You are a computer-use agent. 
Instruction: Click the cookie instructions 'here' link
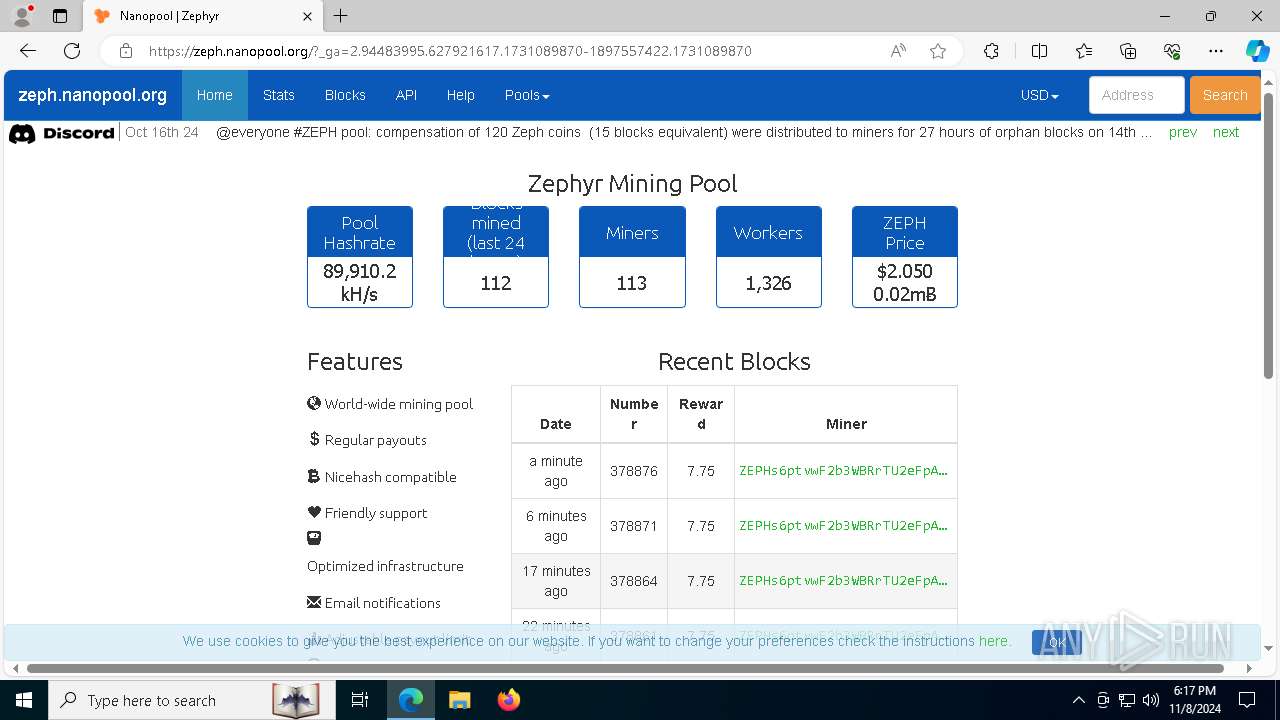[993, 641]
